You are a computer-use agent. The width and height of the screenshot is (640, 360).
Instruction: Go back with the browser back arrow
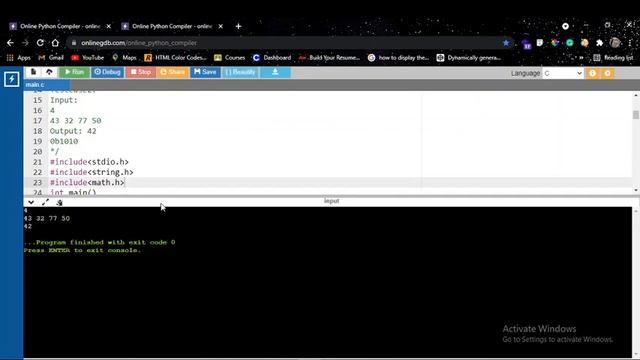[x=10, y=42]
